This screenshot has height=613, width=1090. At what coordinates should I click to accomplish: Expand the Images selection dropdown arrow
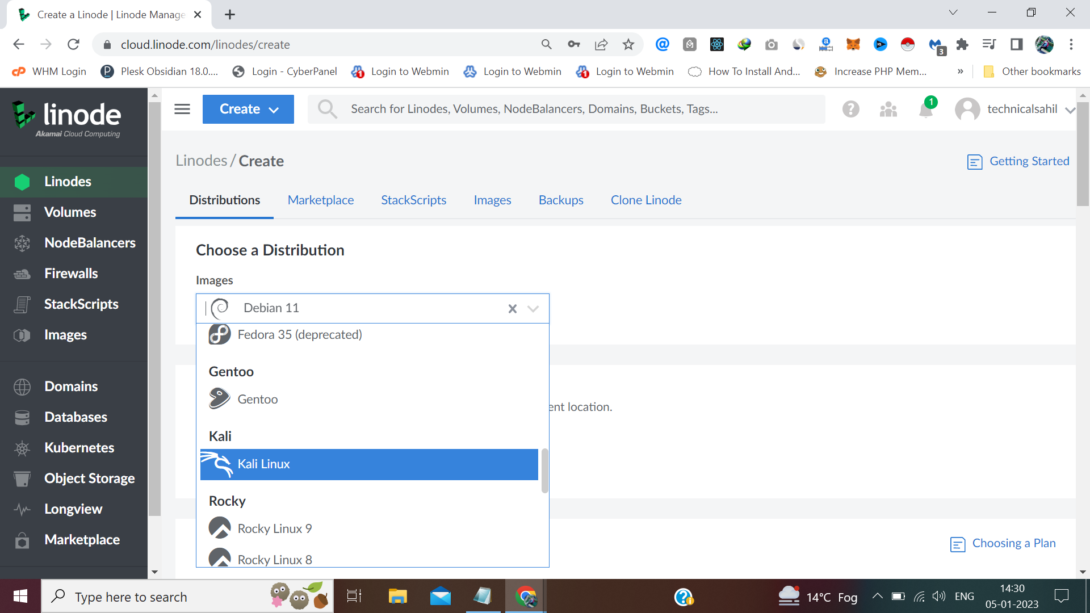click(533, 308)
